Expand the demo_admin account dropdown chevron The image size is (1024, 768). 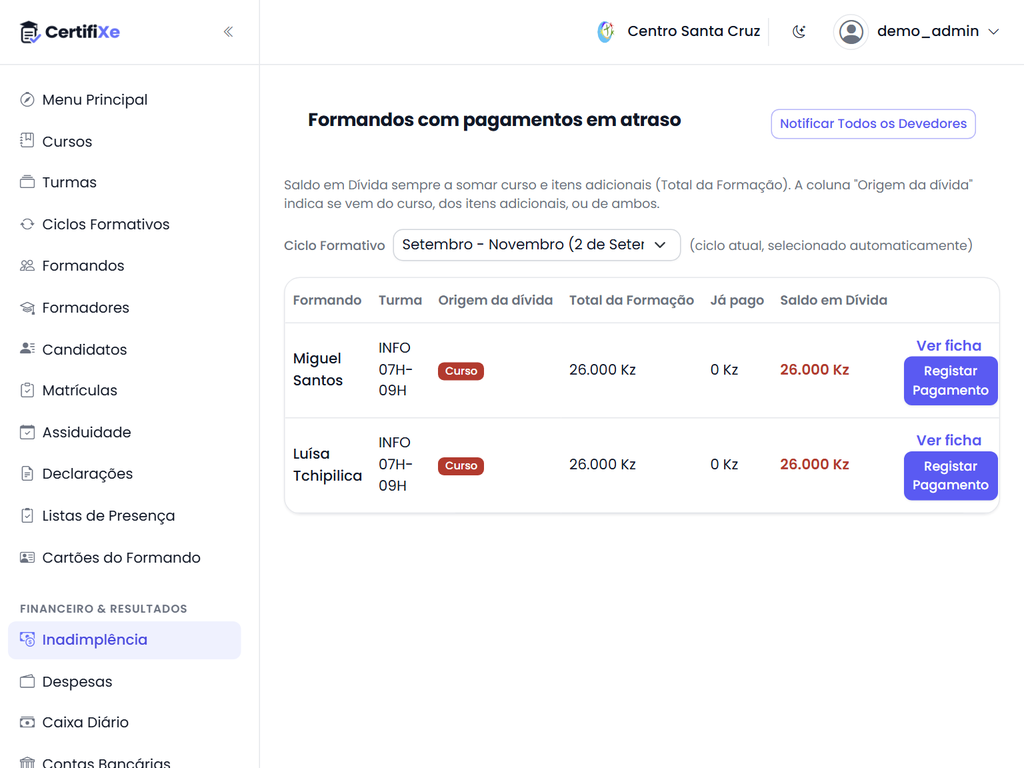[993, 31]
